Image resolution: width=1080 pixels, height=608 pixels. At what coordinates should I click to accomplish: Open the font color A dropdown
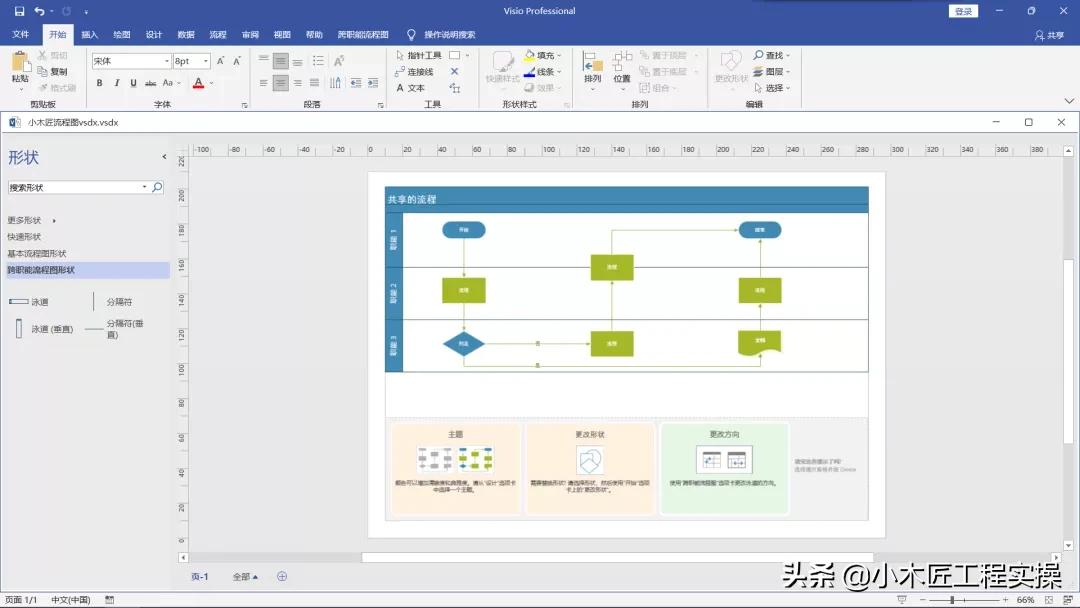[x=211, y=83]
